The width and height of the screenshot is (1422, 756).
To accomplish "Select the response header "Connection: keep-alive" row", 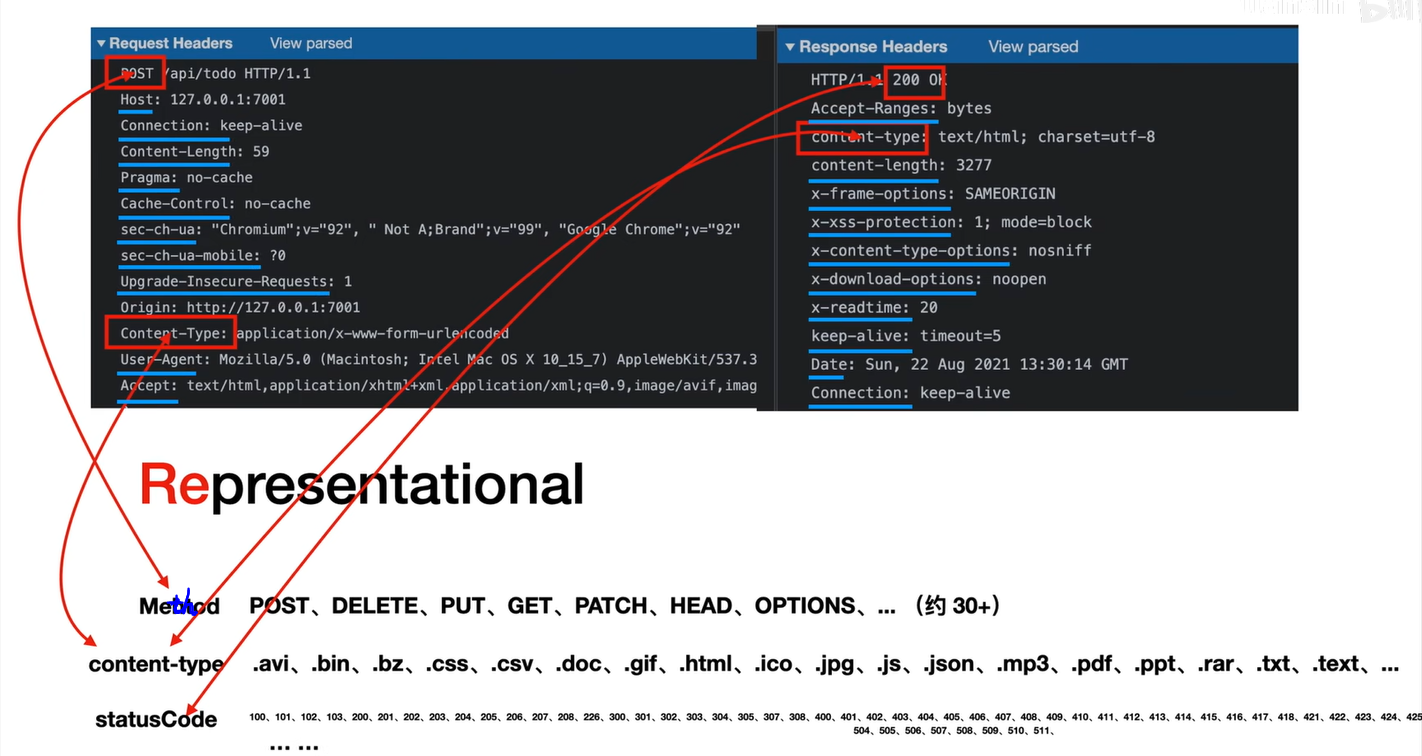I will [911, 393].
